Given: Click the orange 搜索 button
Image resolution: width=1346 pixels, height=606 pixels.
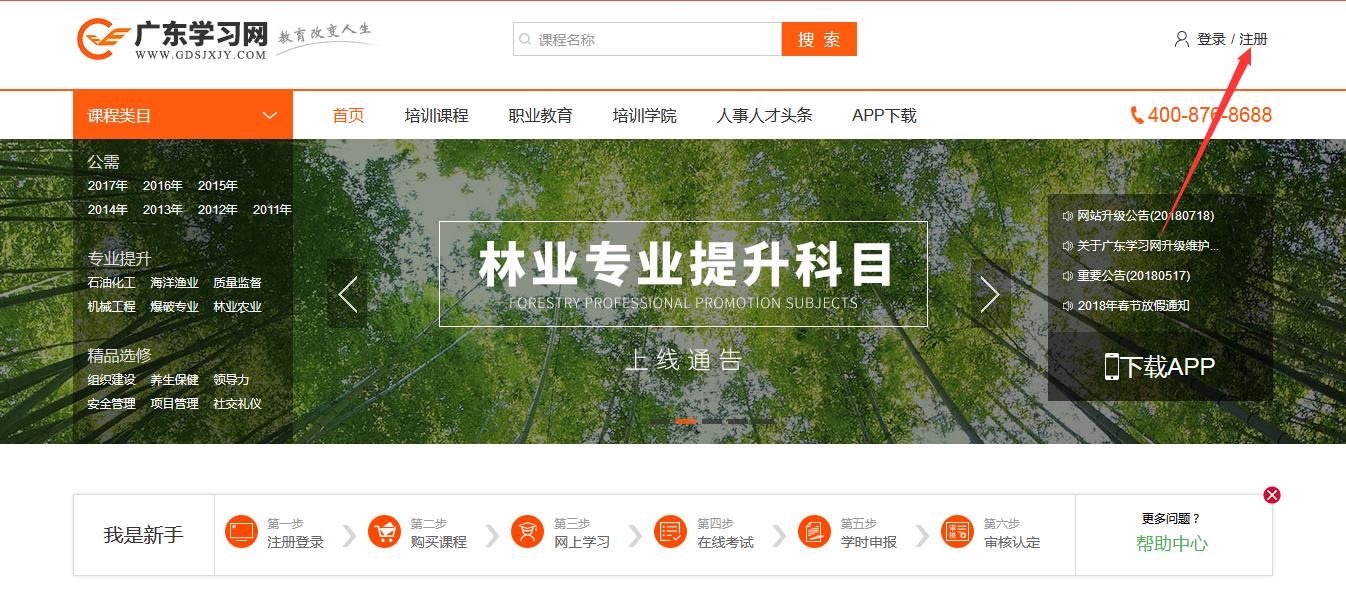Looking at the screenshot, I should [x=818, y=40].
